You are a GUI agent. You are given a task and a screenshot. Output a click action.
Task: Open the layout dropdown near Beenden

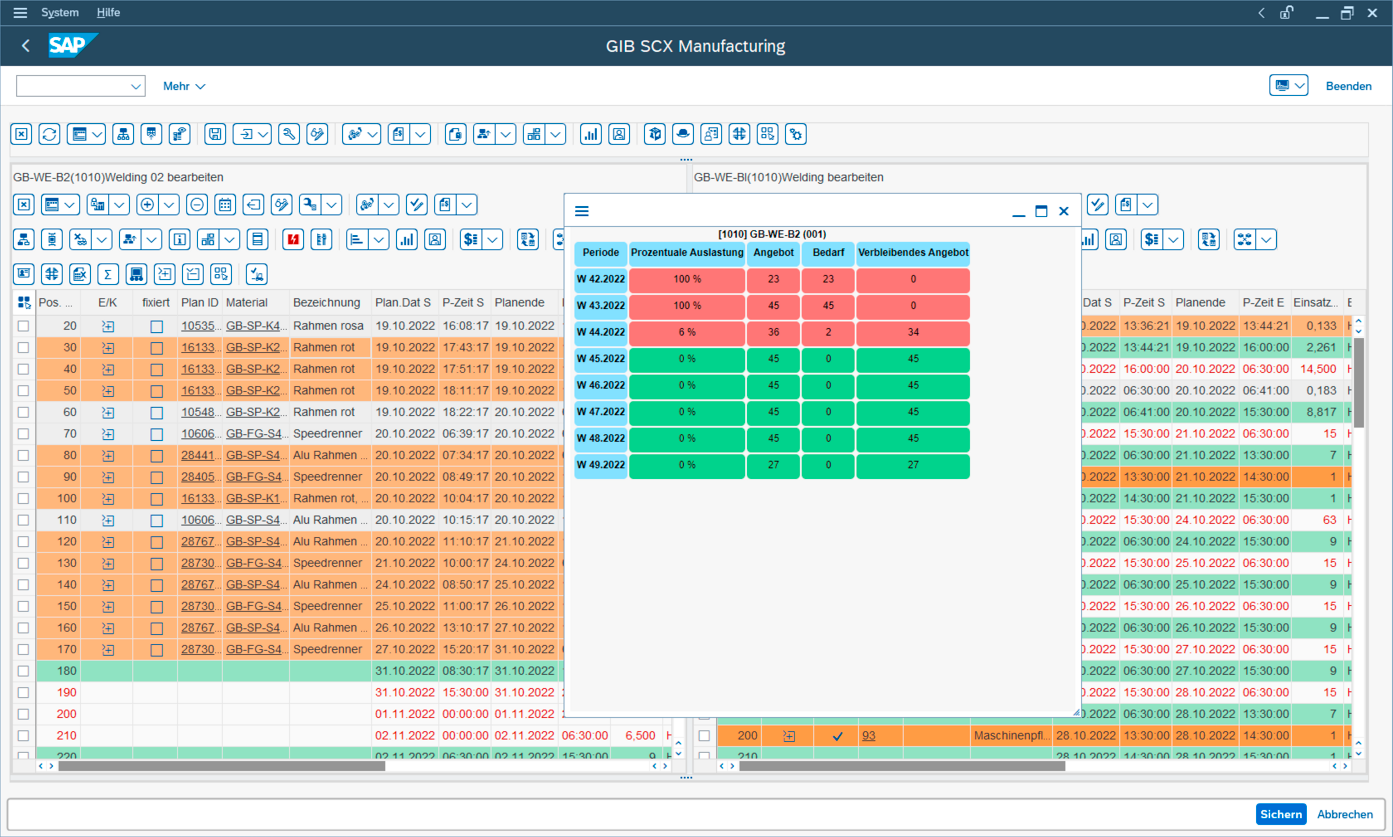(x=1288, y=85)
